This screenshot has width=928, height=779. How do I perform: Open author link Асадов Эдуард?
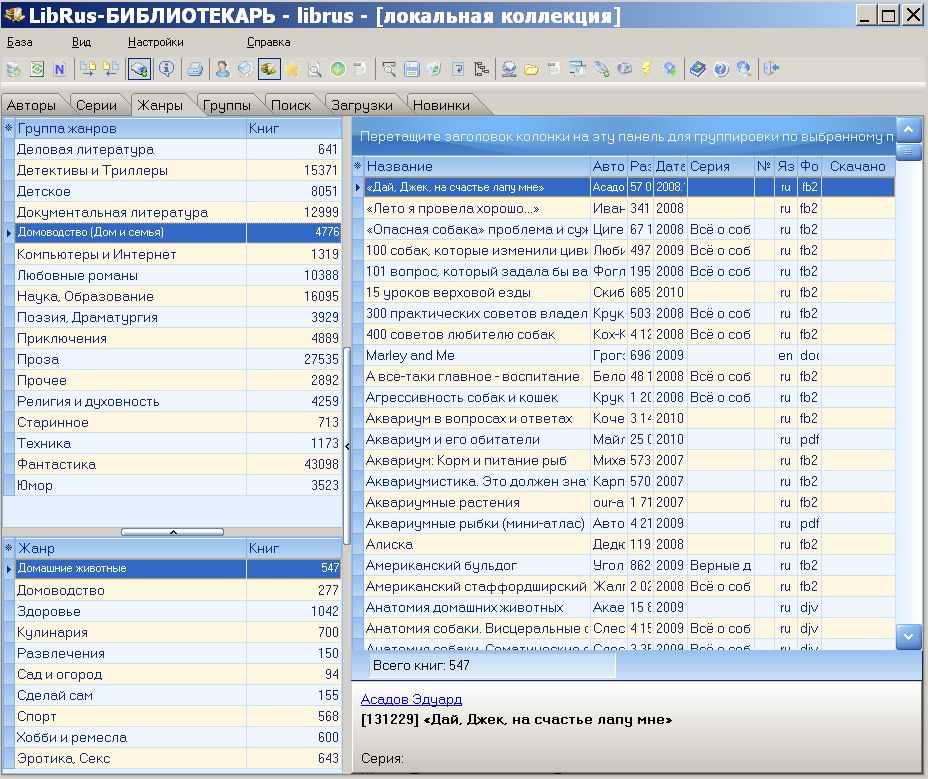coord(411,699)
